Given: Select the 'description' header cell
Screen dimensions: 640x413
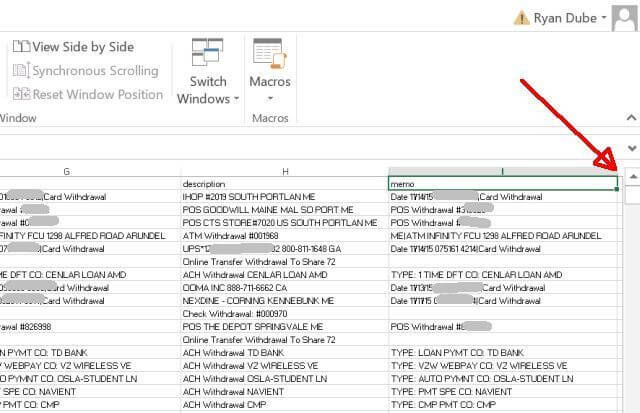Looking at the screenshot, I should click(284, 184).
